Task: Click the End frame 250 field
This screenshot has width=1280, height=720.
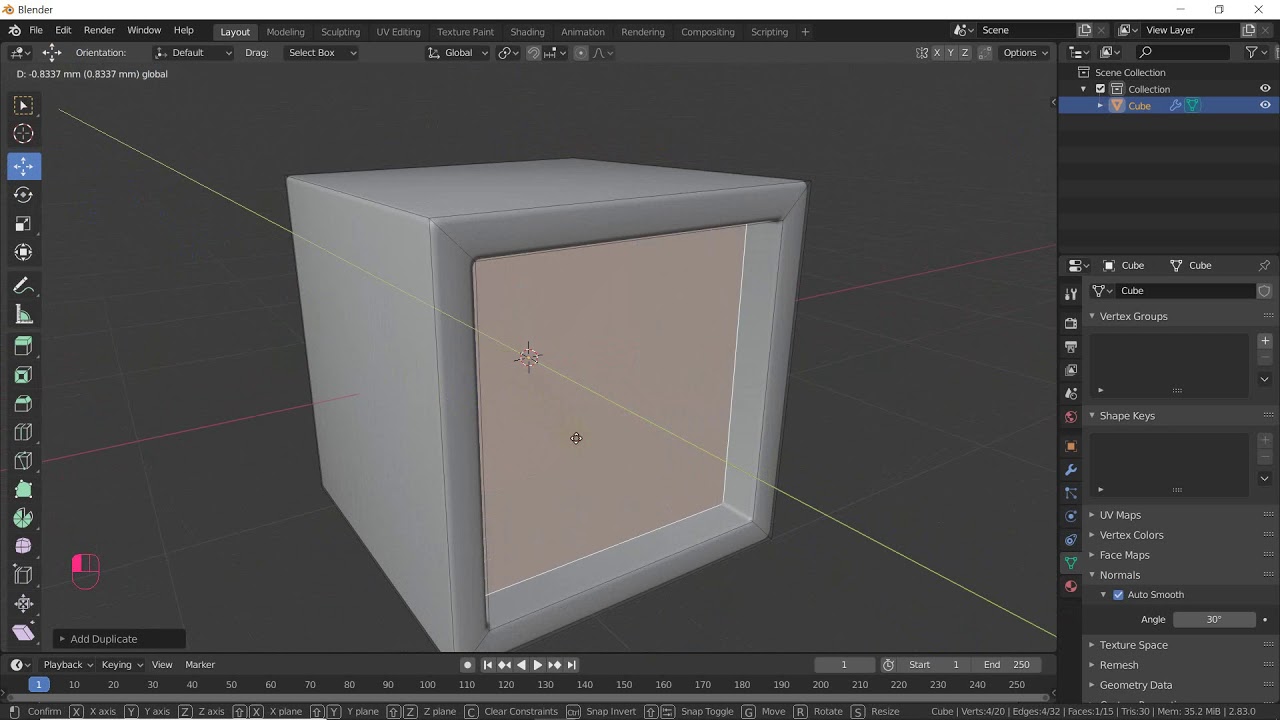Action: point(1006,665)
